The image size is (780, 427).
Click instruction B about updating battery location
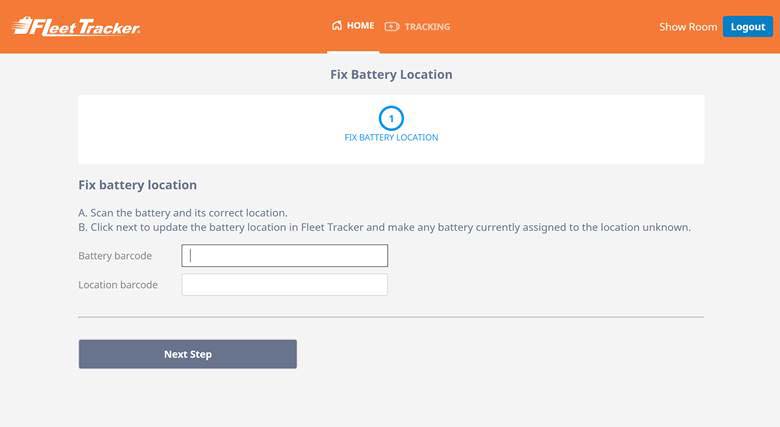pyautogui.click(x=384, y=227)
